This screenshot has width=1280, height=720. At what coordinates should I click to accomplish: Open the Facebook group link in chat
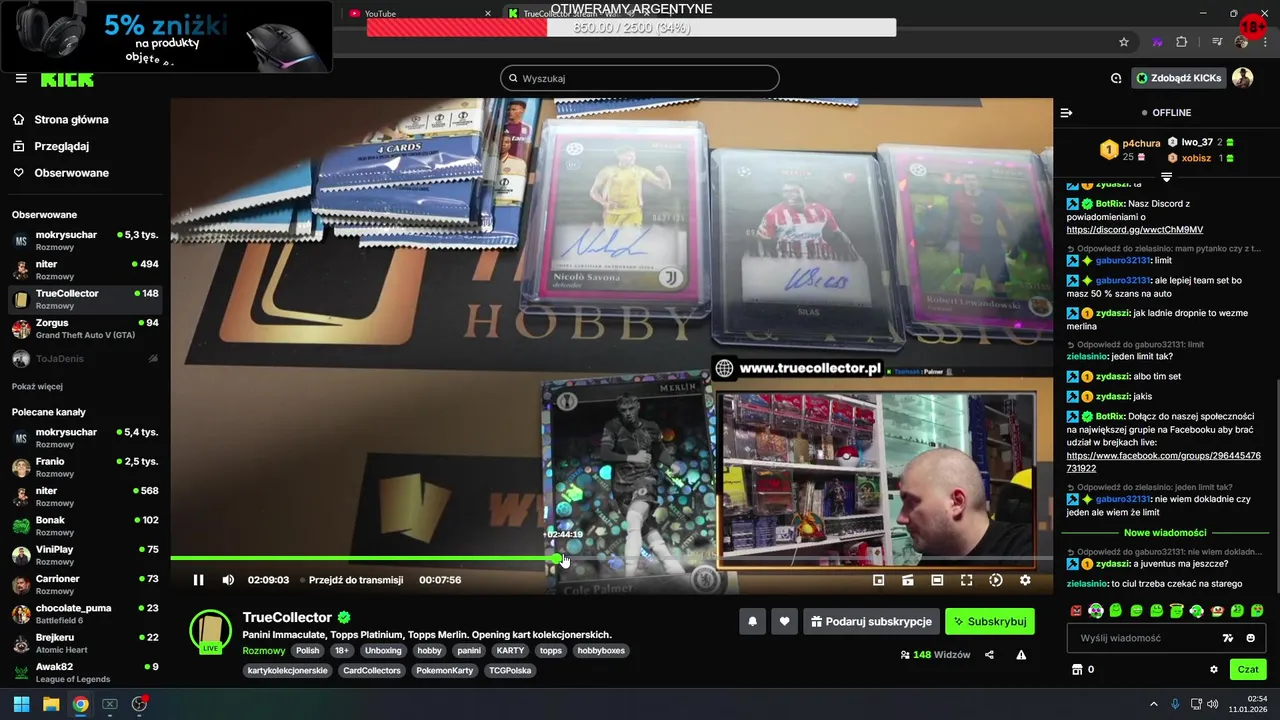(1163, 462)
